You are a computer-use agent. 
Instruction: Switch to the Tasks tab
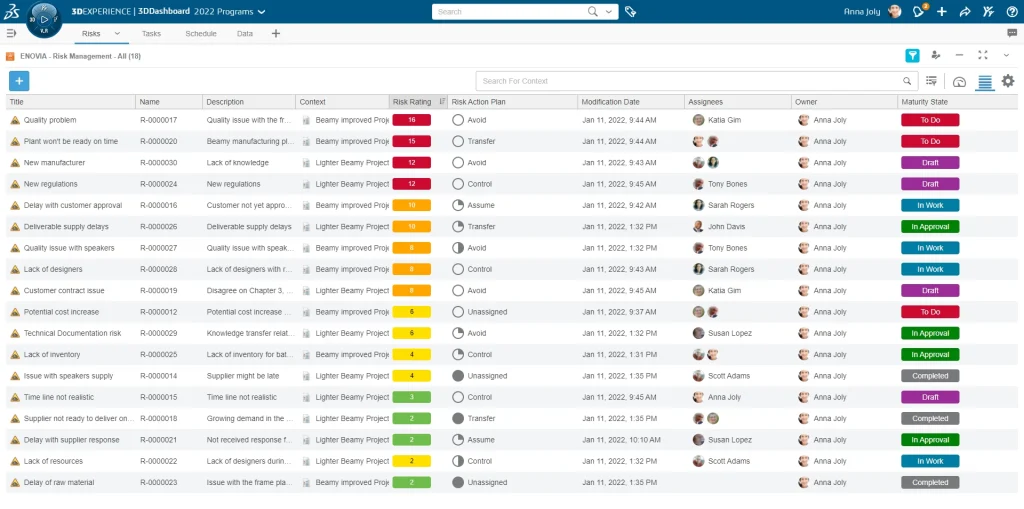point(151,33)
